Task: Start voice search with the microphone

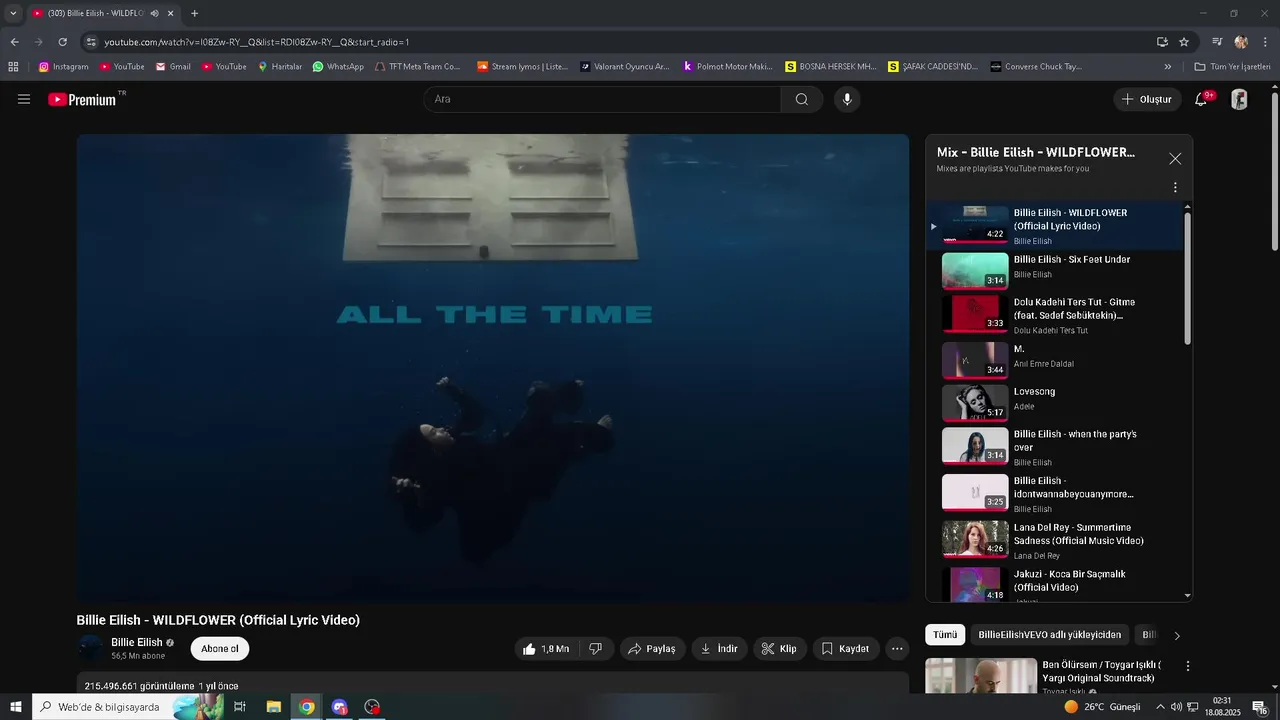Action: (847, 99)
